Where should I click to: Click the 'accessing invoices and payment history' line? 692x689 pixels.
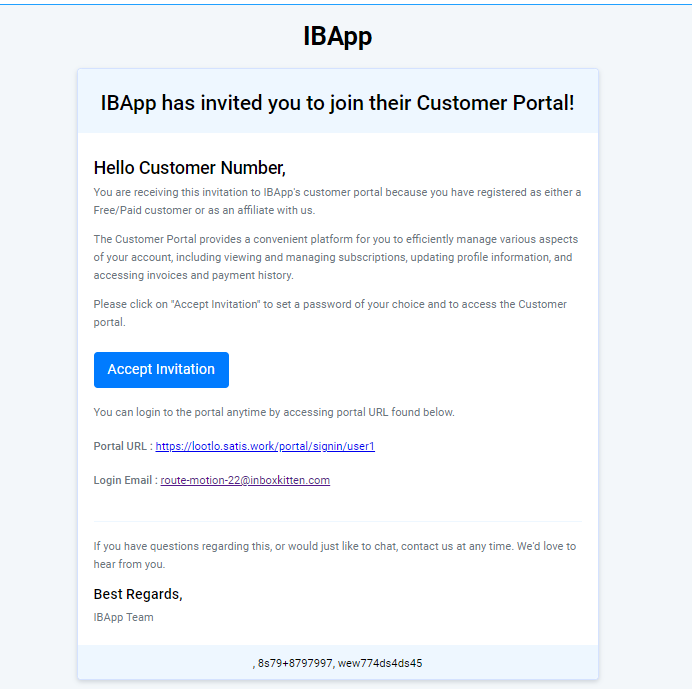click(193, 275)
